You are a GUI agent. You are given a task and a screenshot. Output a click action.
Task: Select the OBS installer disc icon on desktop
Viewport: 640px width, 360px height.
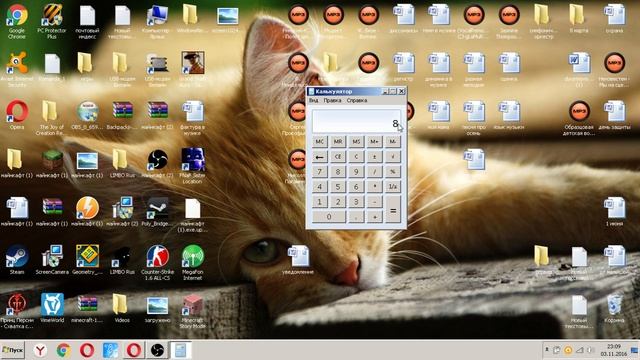click(87, 115)
